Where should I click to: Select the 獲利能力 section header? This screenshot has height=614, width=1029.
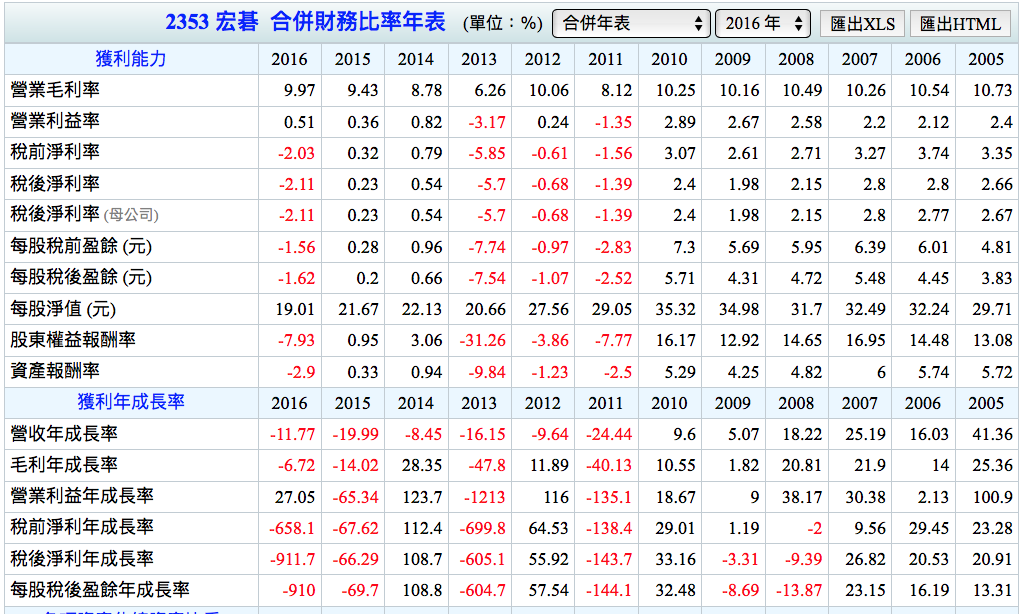click(131, 59)
